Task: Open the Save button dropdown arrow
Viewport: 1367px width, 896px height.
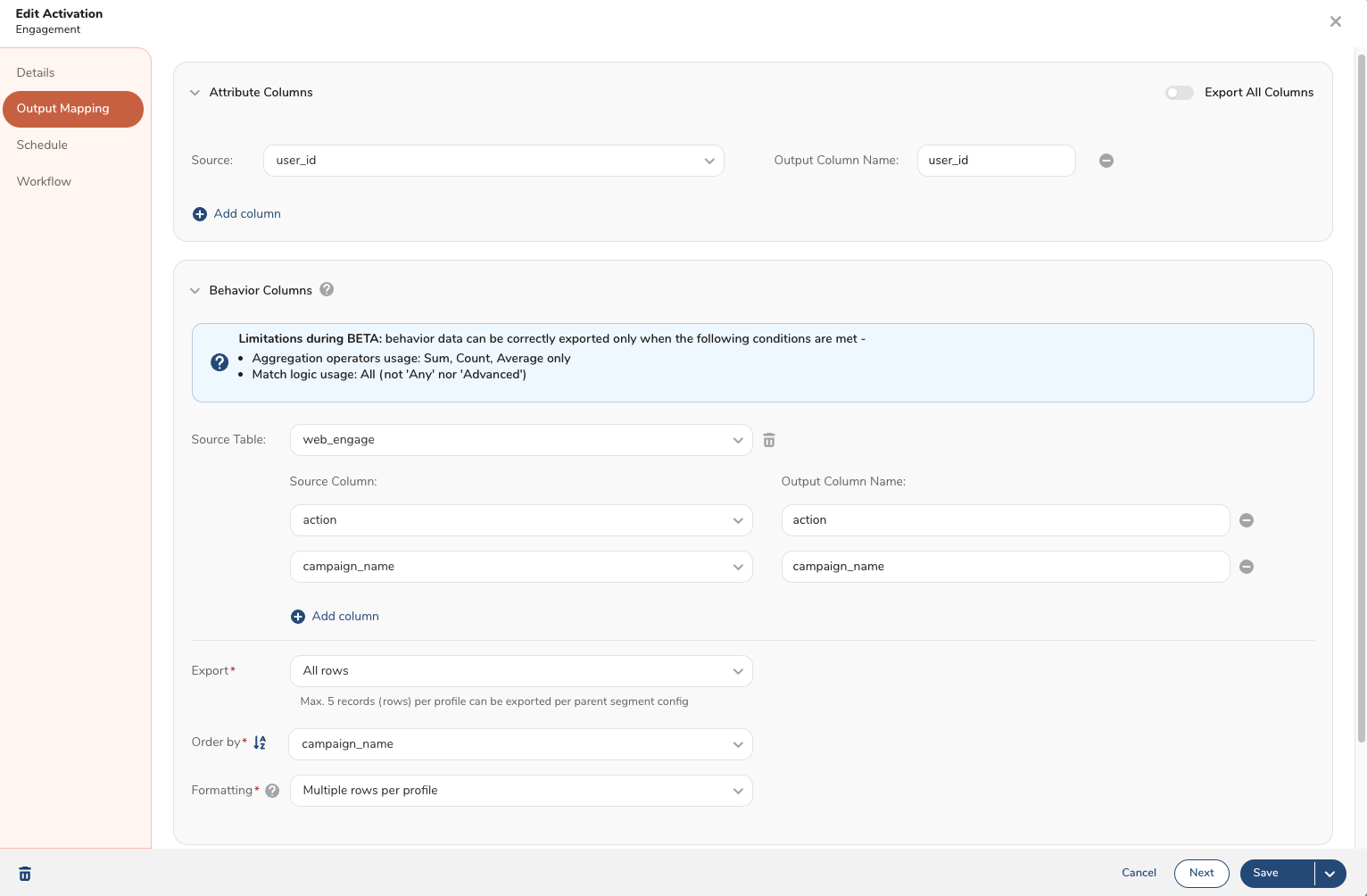Action: pyautogui.click(x=1330, y=874)
